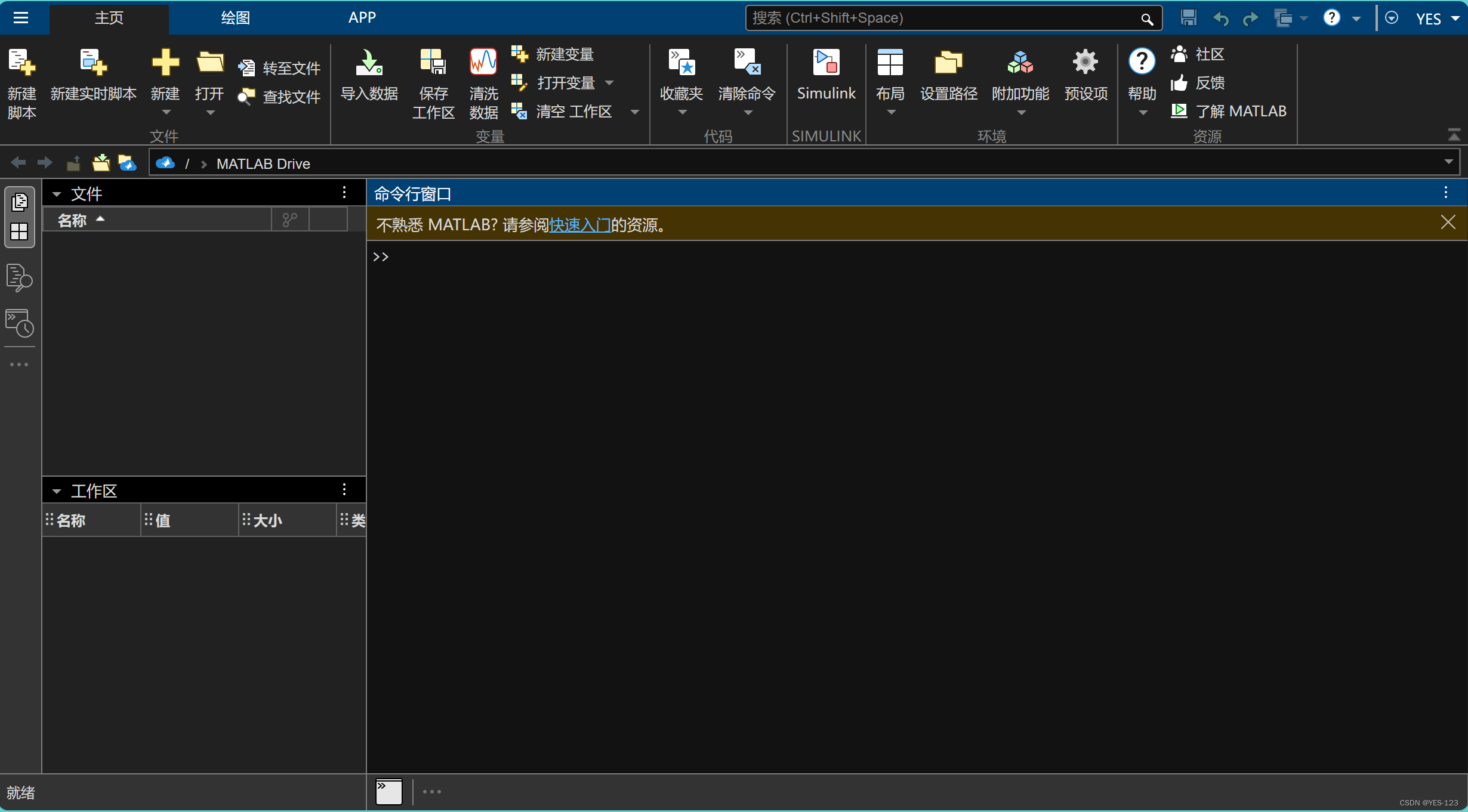
Task: Expand the 打开变量 dropdown arrow
Action: point(609,83)
